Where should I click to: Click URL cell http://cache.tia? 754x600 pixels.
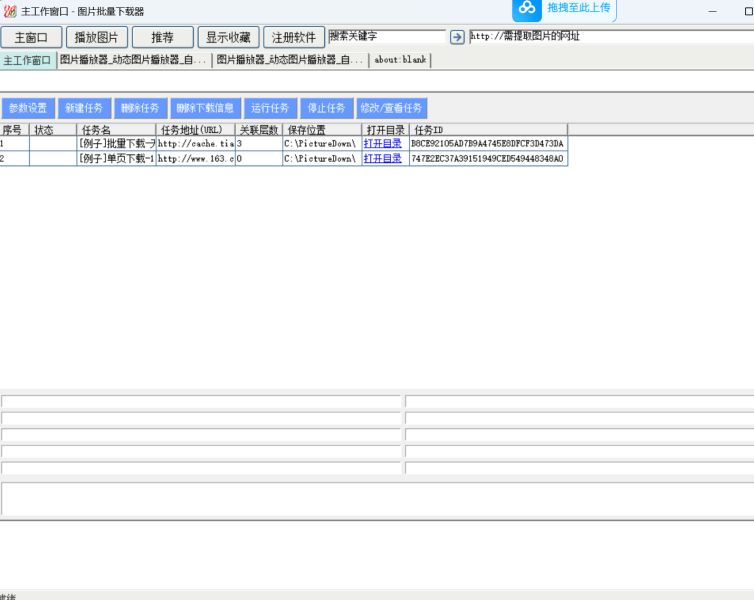tap(196, 143)
